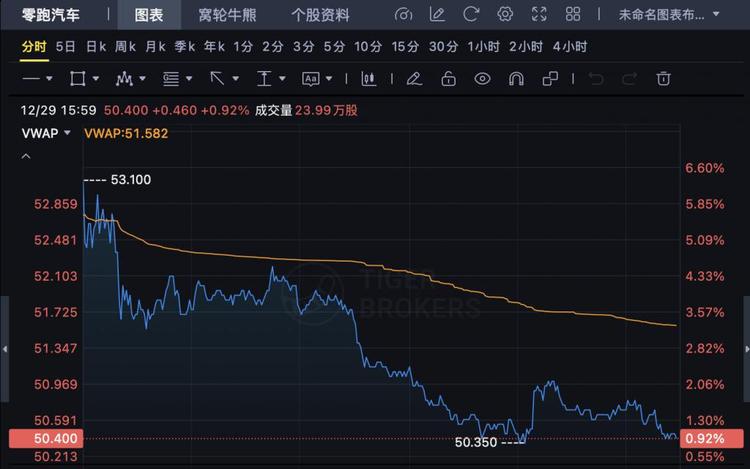750x469 pixels.
Task: Select the pencil freehand drawing tool
Action: click(x=414, y=78)
